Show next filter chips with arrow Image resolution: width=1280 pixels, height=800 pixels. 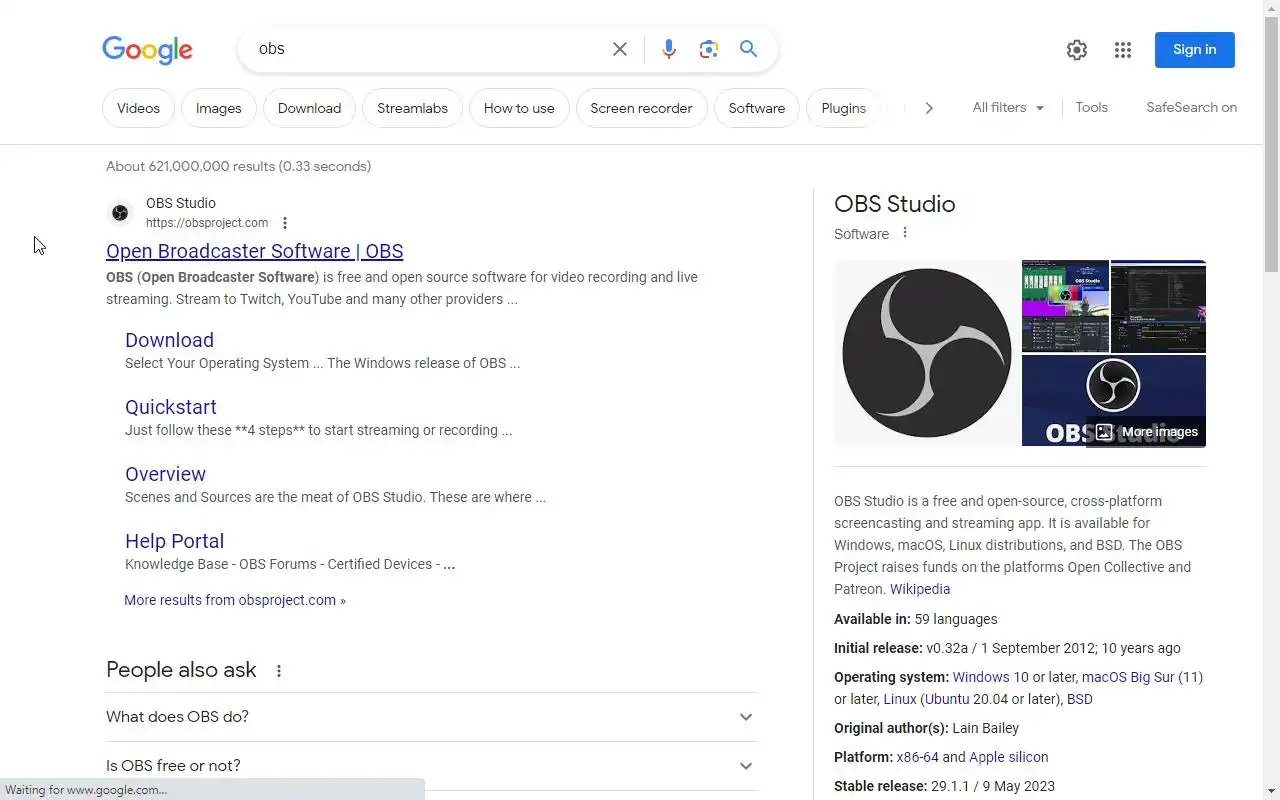[x=929, y=108]
